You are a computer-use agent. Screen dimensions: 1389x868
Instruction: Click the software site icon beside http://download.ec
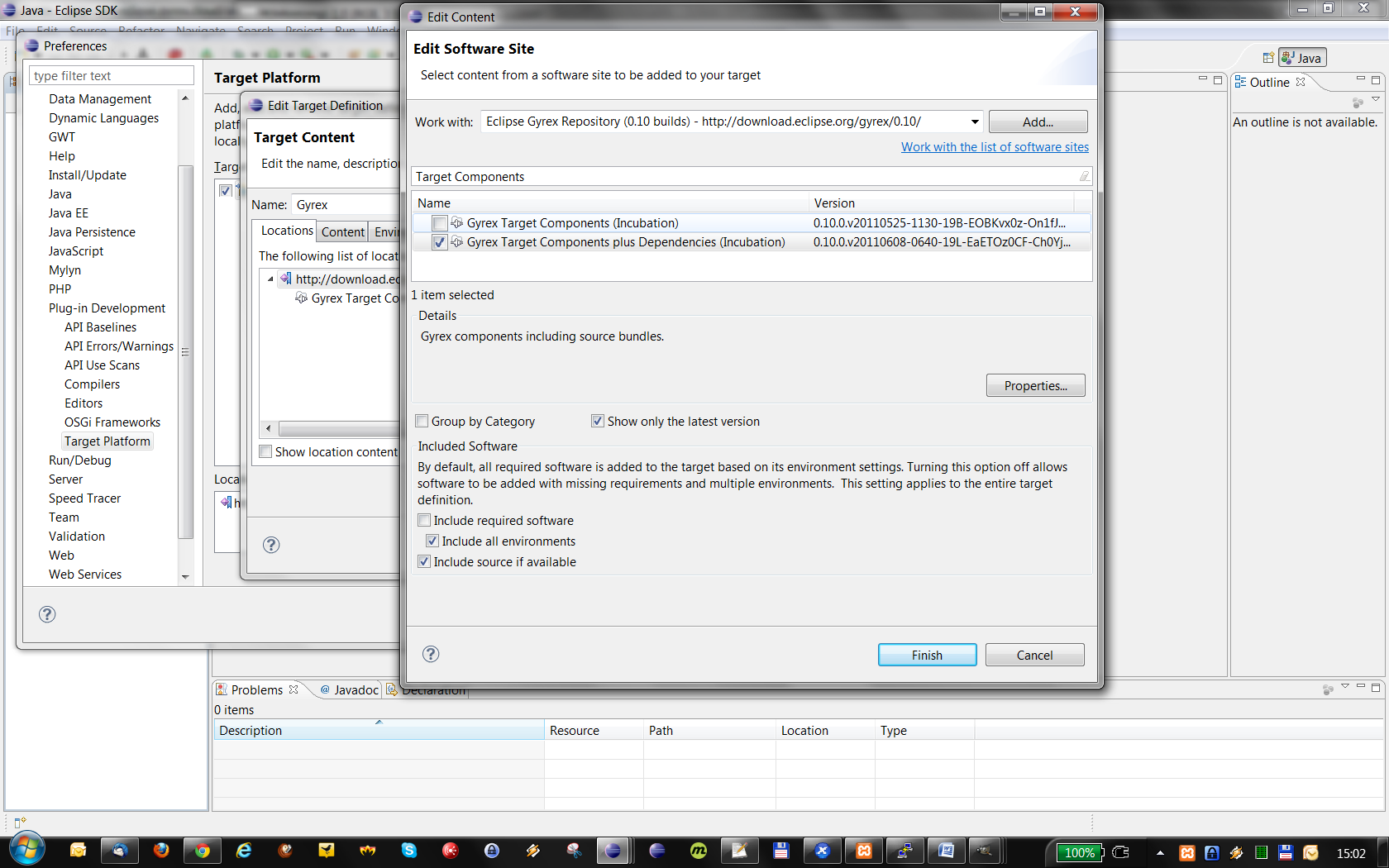pos(286,279)
